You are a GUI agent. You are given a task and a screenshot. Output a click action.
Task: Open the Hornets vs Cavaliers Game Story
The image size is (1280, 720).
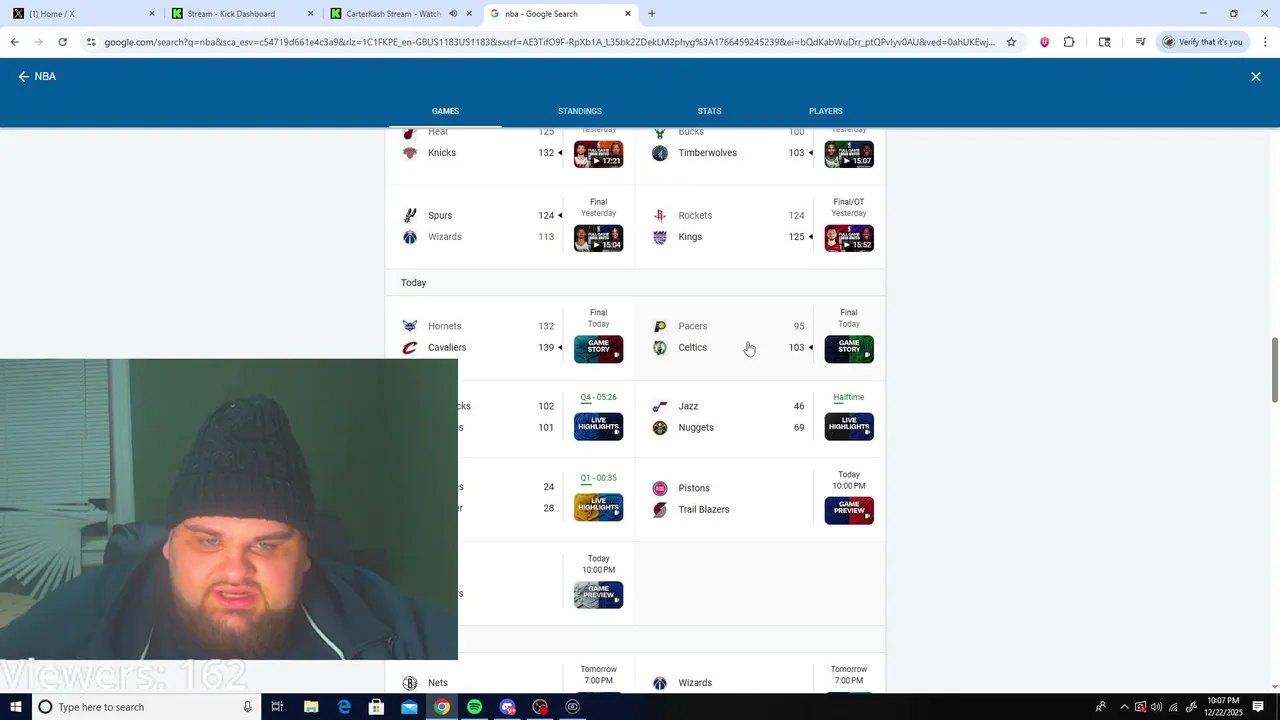tap(599, 349)
